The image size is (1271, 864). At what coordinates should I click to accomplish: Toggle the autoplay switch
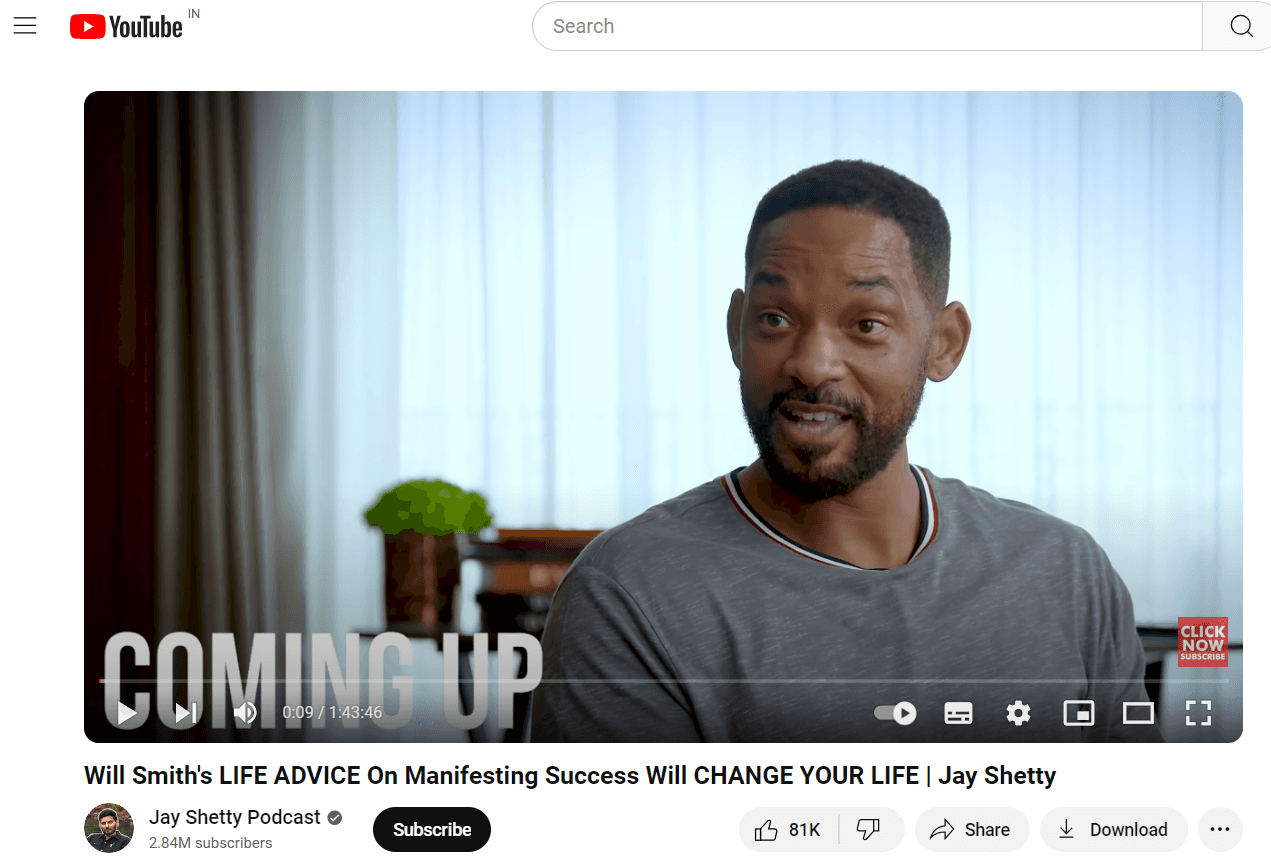pos(895,713)
